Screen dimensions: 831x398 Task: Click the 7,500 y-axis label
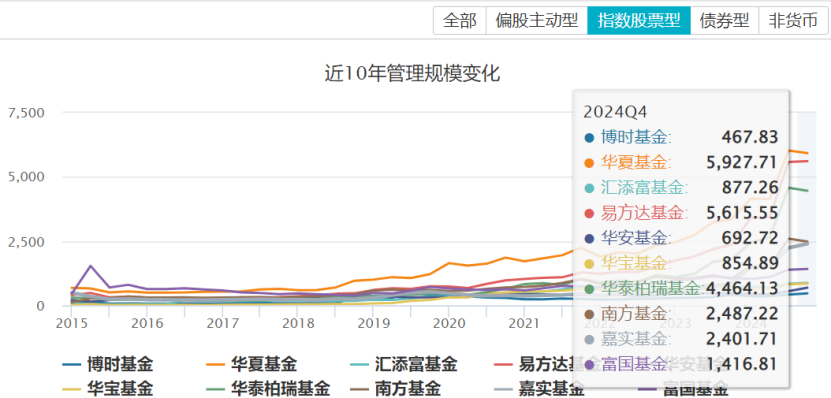(x=26, y=113)
